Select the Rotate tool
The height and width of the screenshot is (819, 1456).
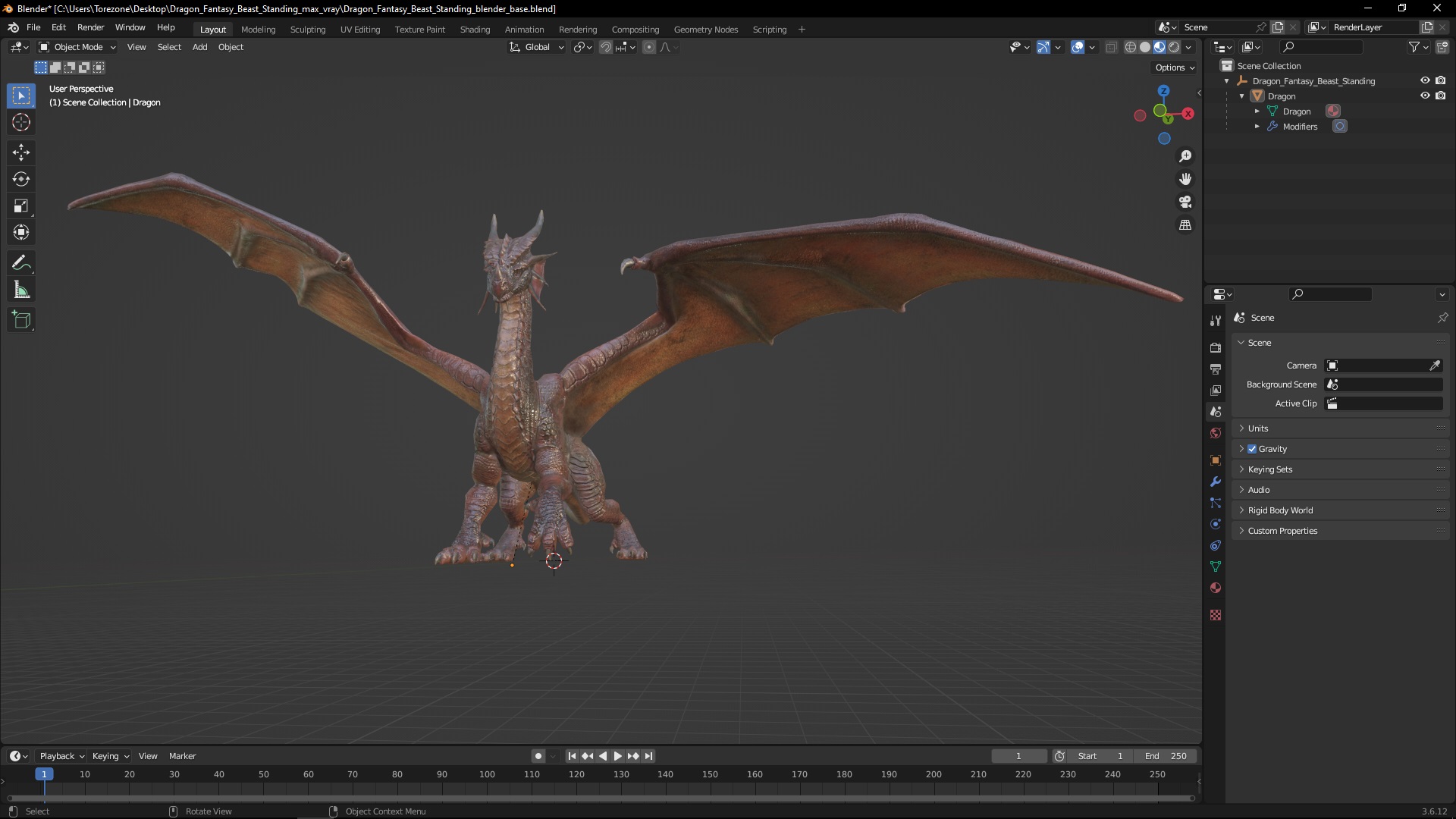pos(21,179)
